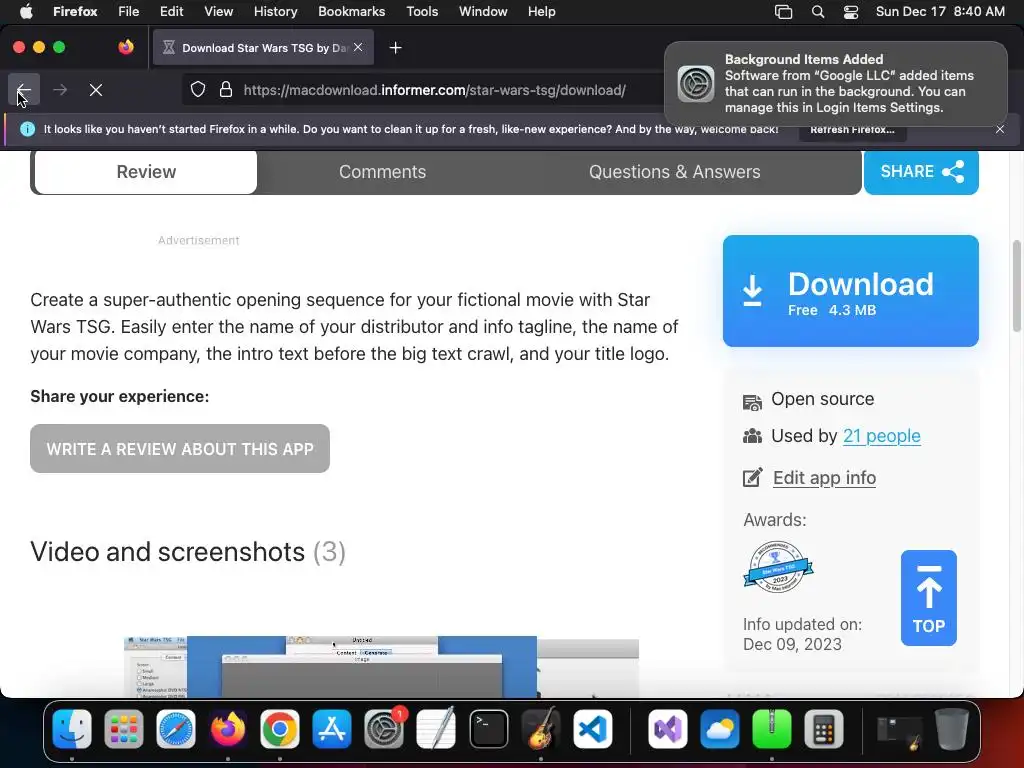Open the Window menu

click(x=483, y=11)
